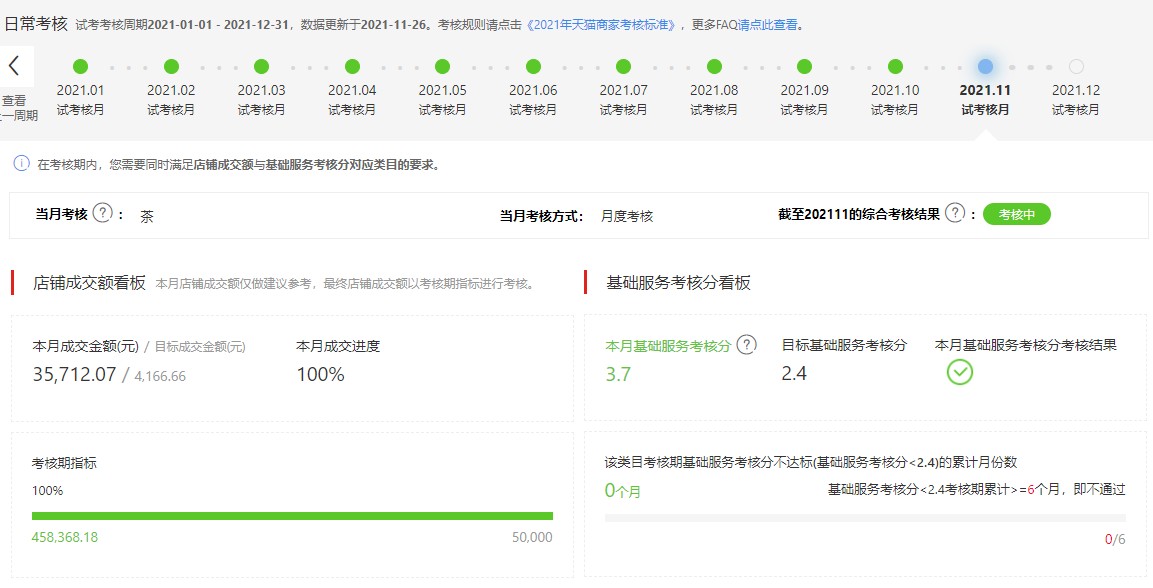
Task: Click question mark next to 本月基础服务考核分
Action: pyautogui.click(x=746, y=345)
